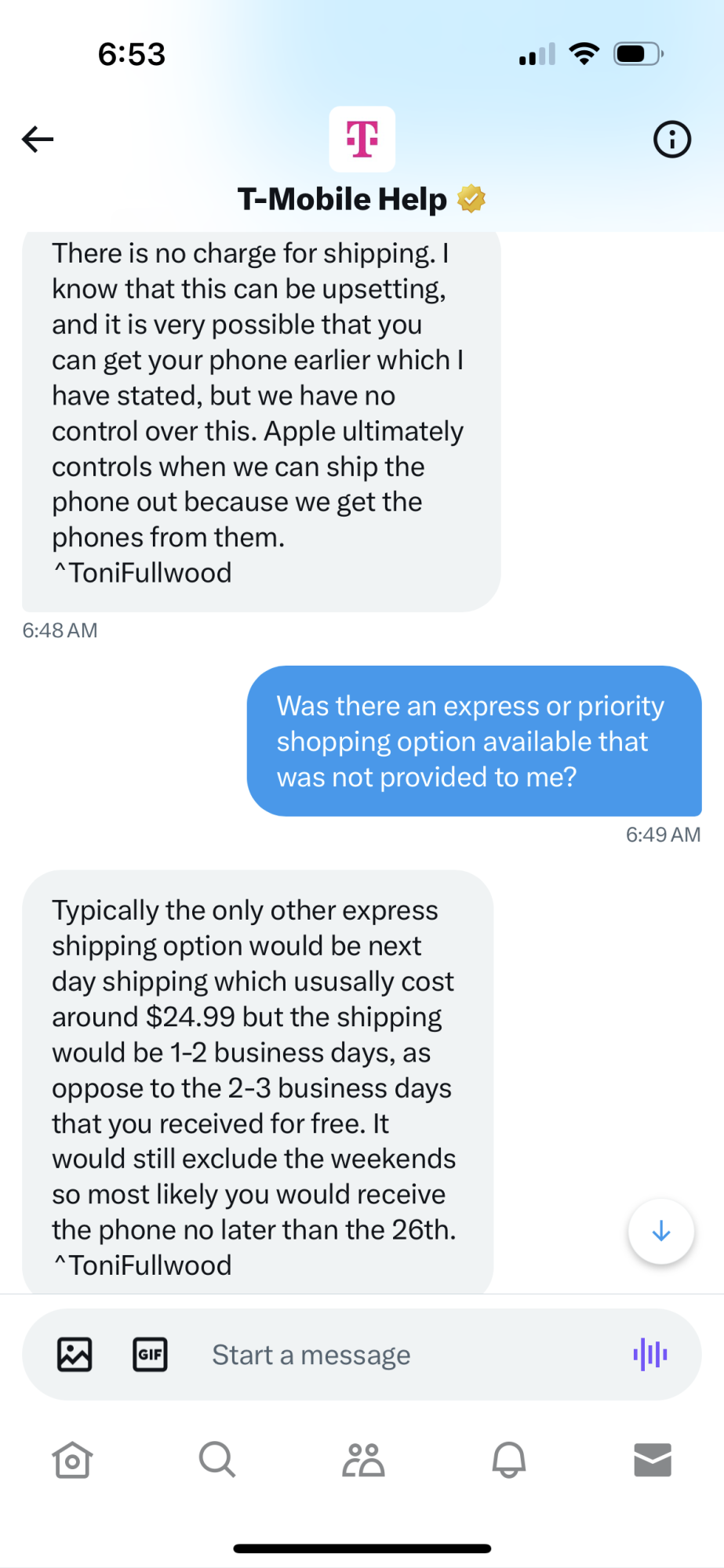
Task: Open conversation info via the circled i icon
Action: coord(671,140)
